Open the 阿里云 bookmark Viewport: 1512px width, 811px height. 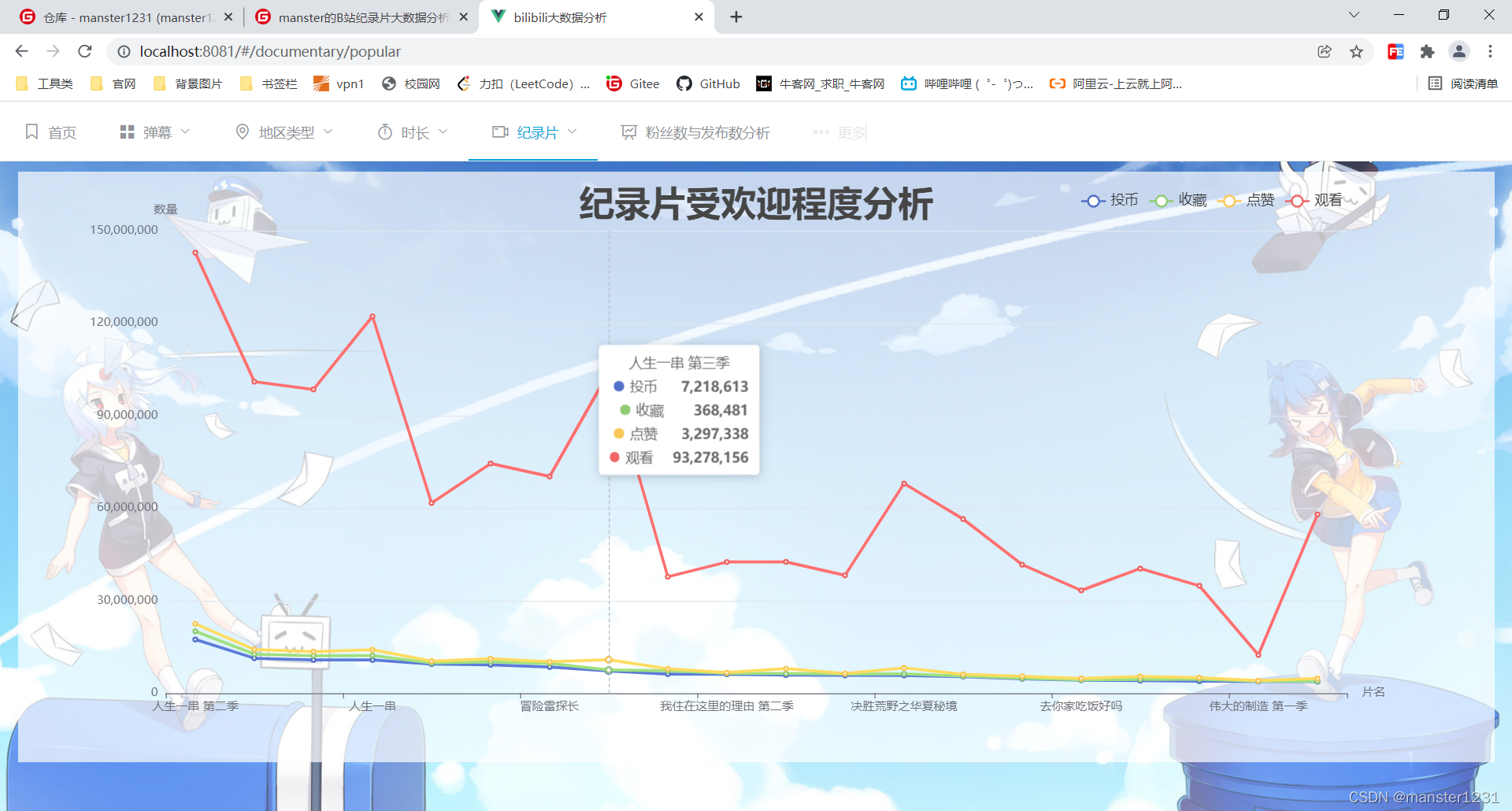pos(1116,83)
